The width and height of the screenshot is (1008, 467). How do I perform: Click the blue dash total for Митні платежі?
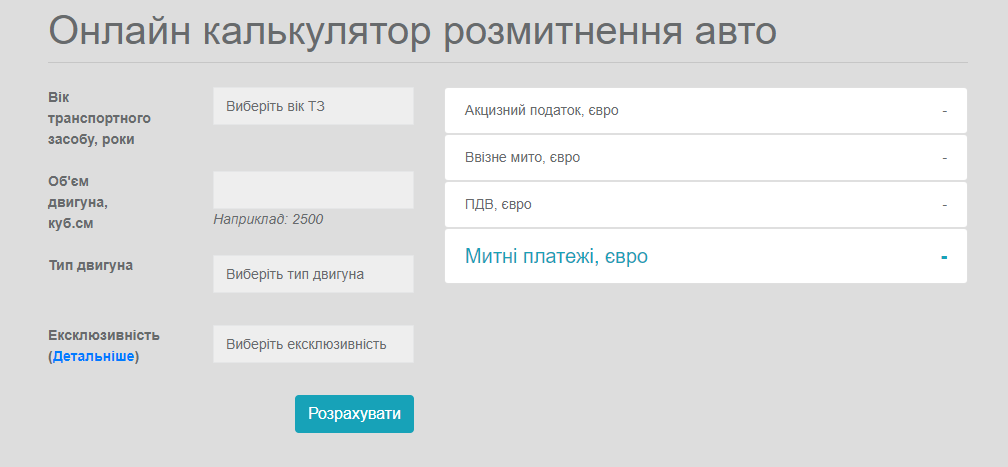tap(943, 257)
